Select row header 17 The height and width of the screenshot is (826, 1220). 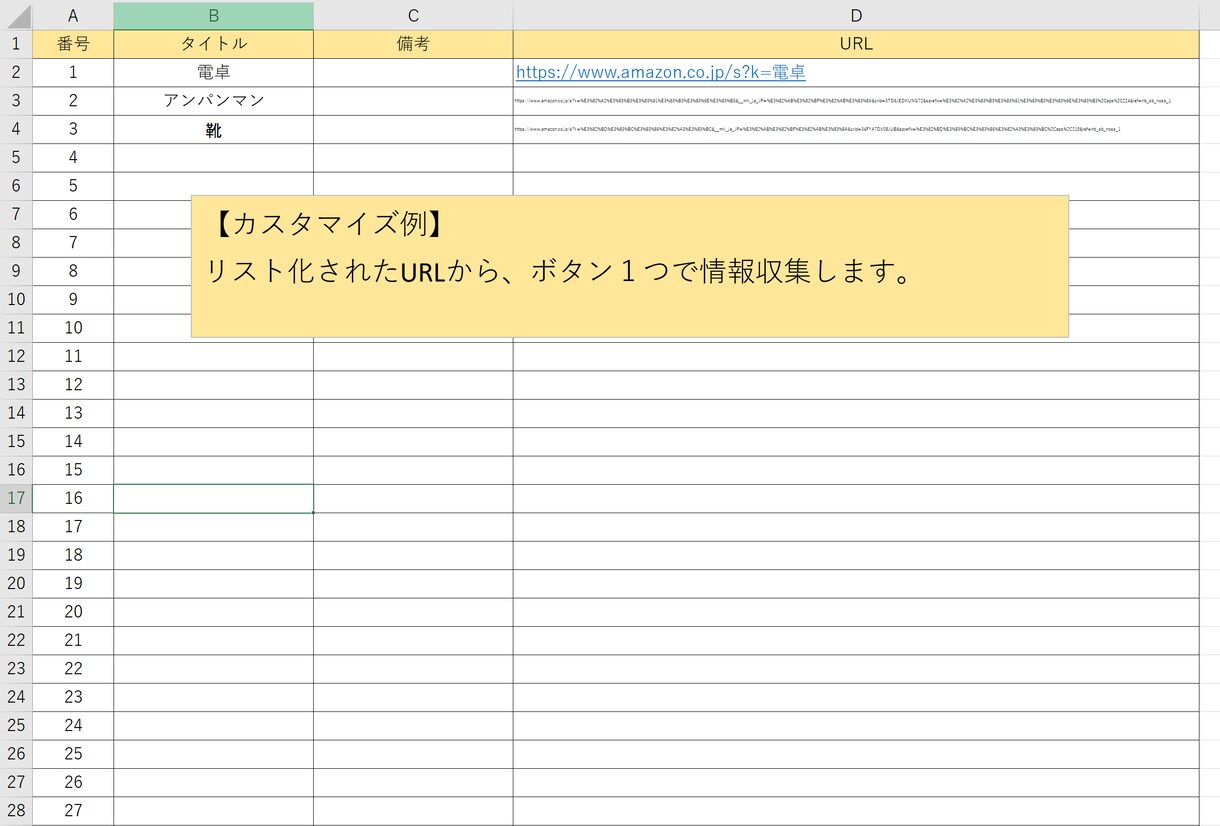point(16,499)
